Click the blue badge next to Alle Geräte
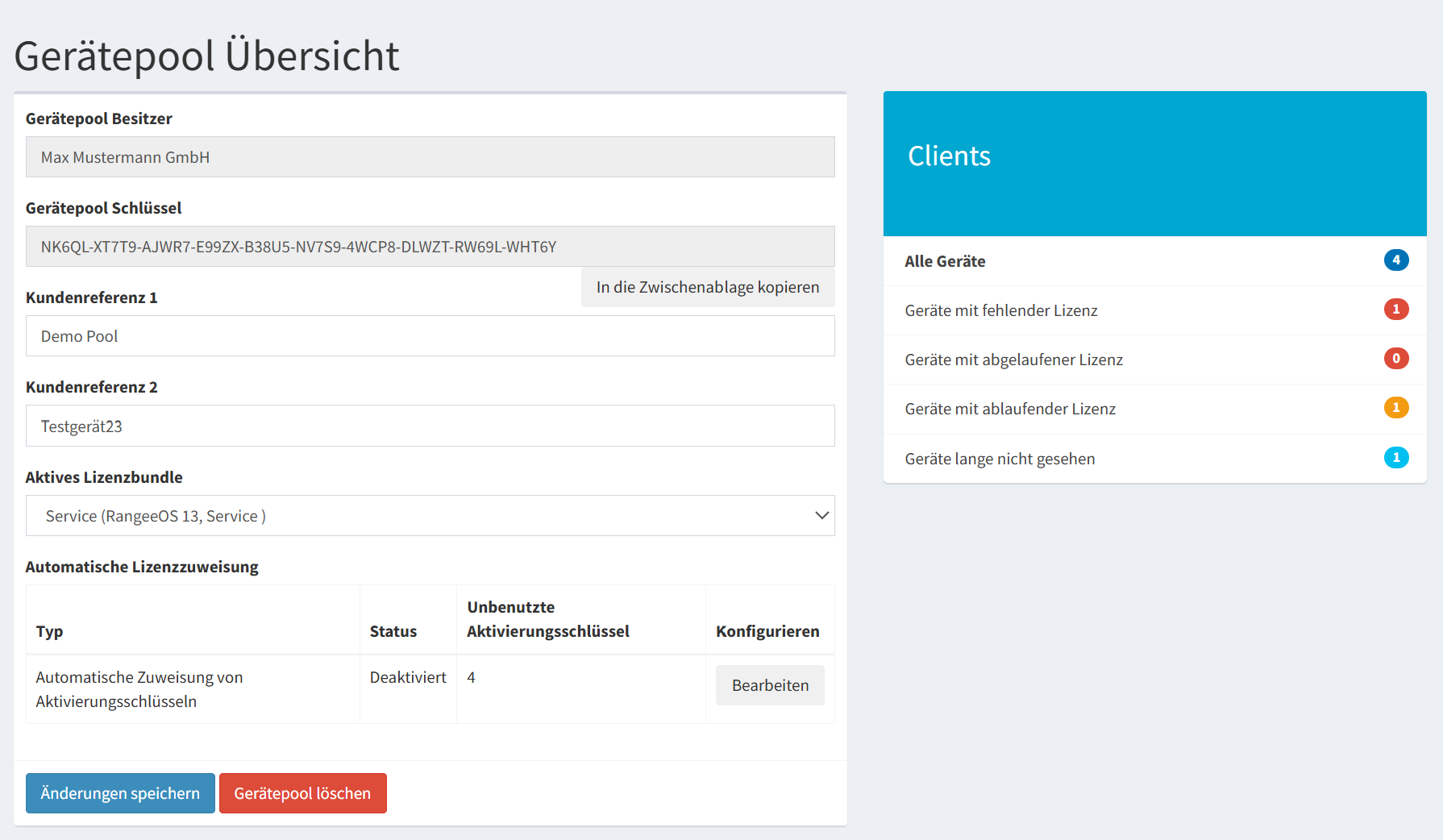The image size is (1443, 840). (1395, 260)
